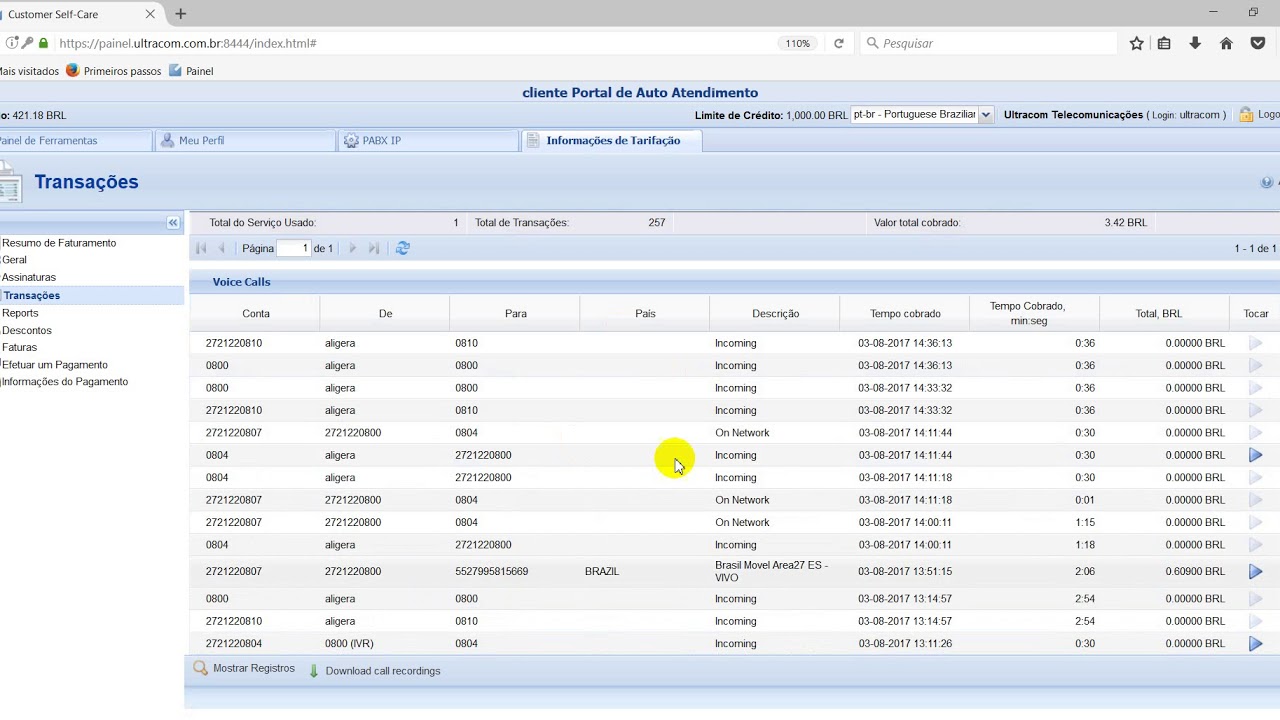The width and height of the screenshot is (1280, 720).
Task: Open Informações do Pagamento sidebar item
Action: pos(65,382)
